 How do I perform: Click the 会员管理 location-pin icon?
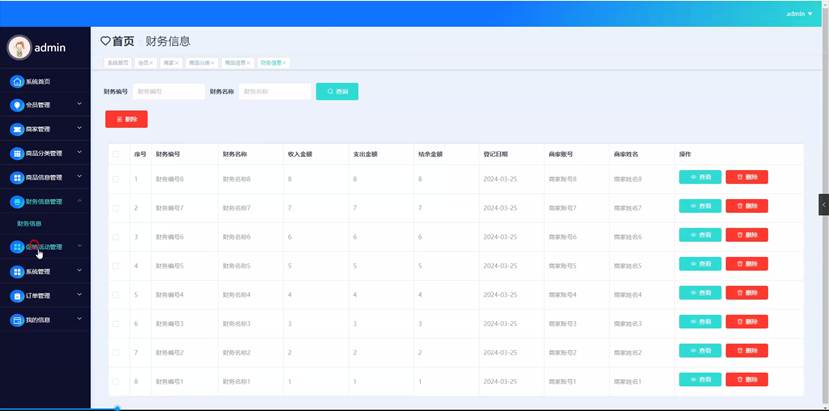[17, 105]
